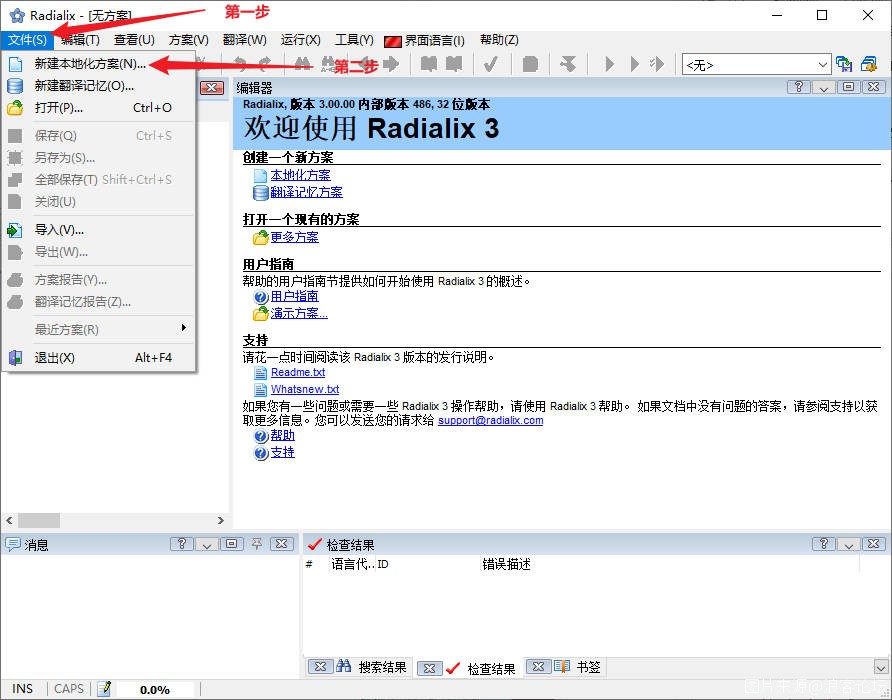Click the 帮助 link in support section
Image resolution: width=892 pixels, height=700 pixels.
283,435
